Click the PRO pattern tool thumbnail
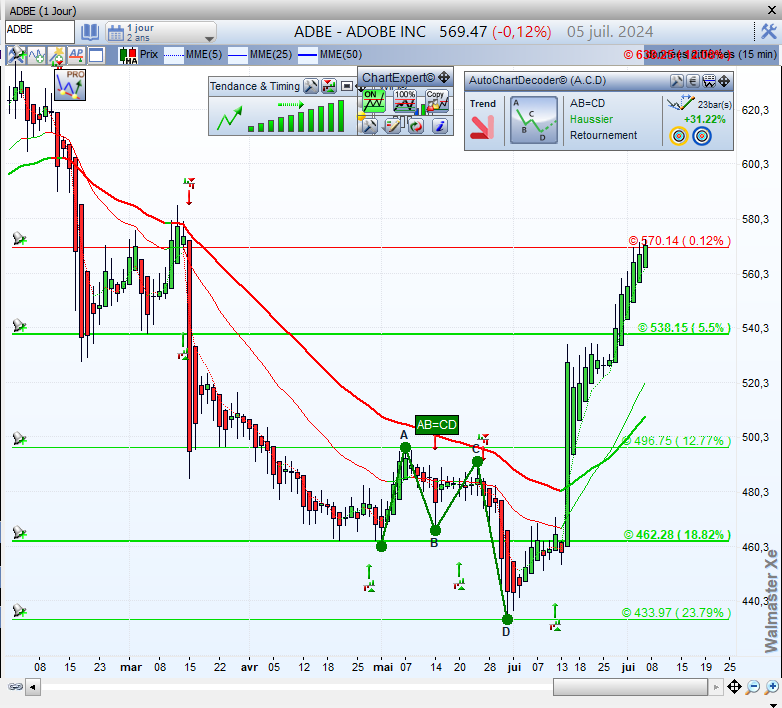 click(x=70, y=84)
